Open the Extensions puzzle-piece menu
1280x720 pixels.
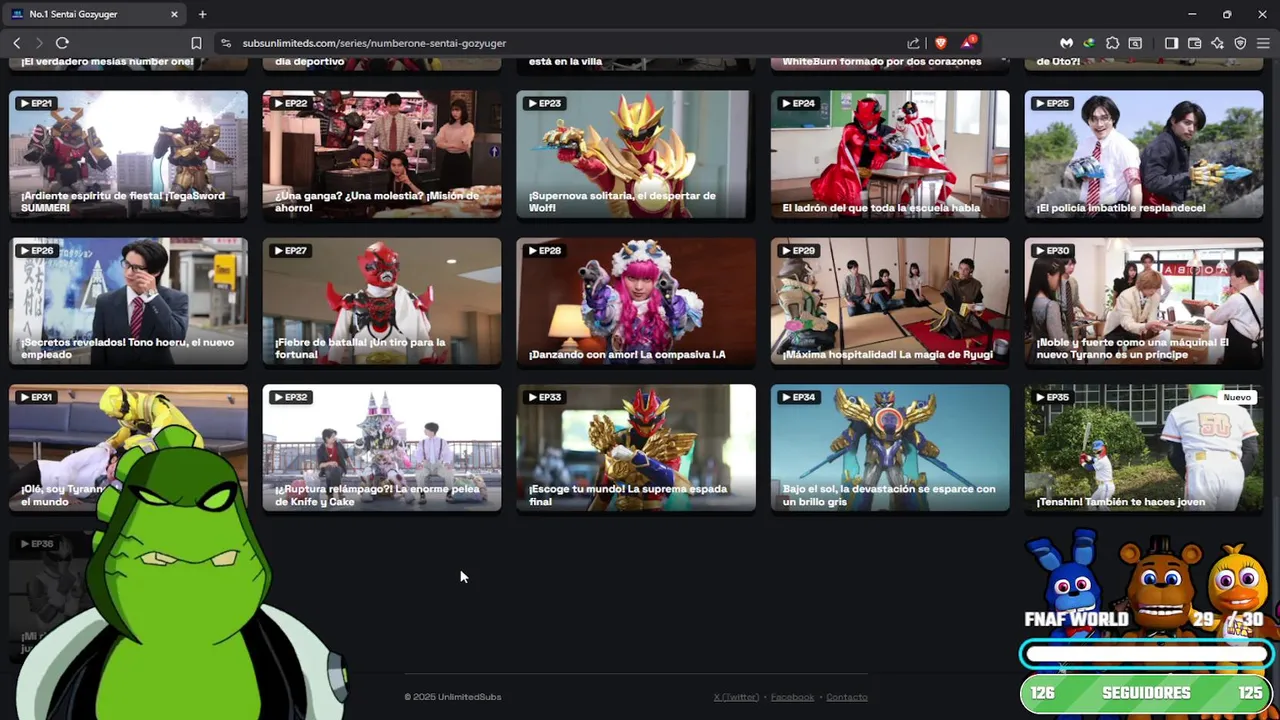pyautogui.click(x=1112, y=43)
